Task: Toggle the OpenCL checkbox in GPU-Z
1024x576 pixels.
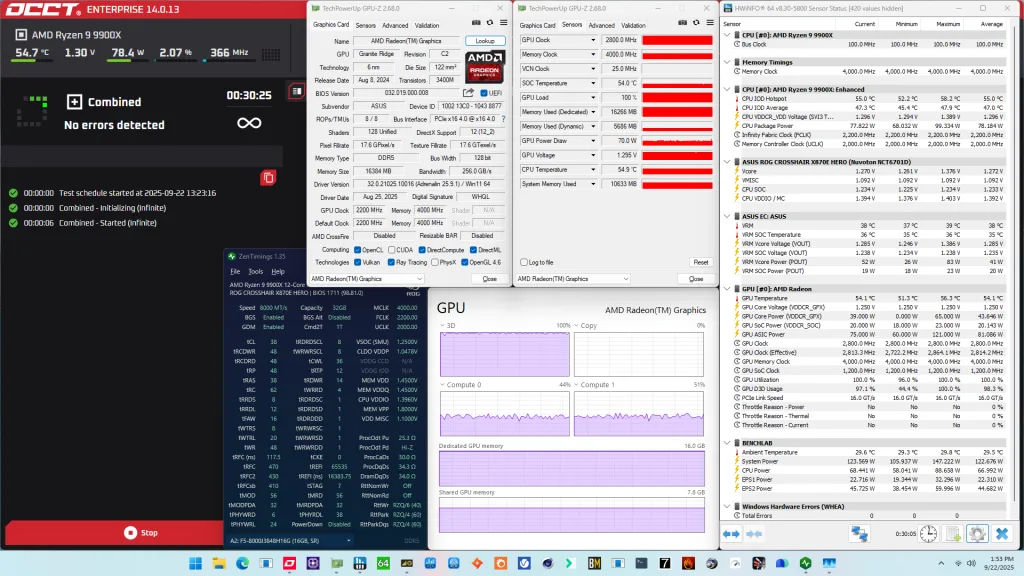Action: [357, 249]
